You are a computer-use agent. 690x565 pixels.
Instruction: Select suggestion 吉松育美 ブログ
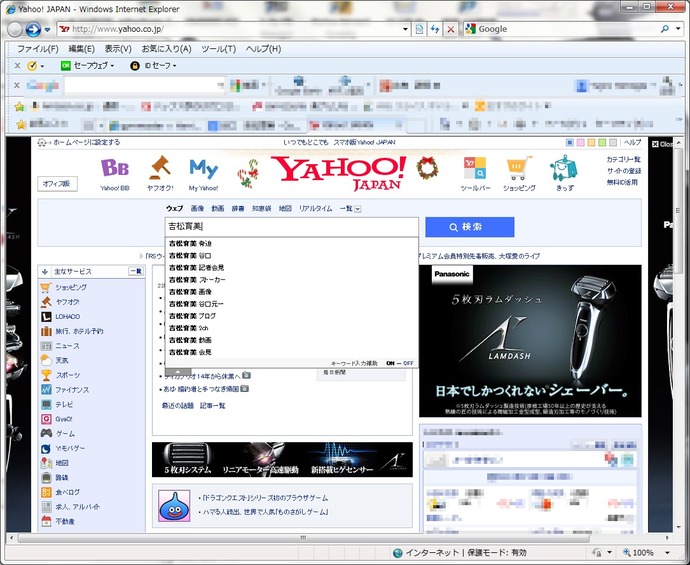[192, 316]
